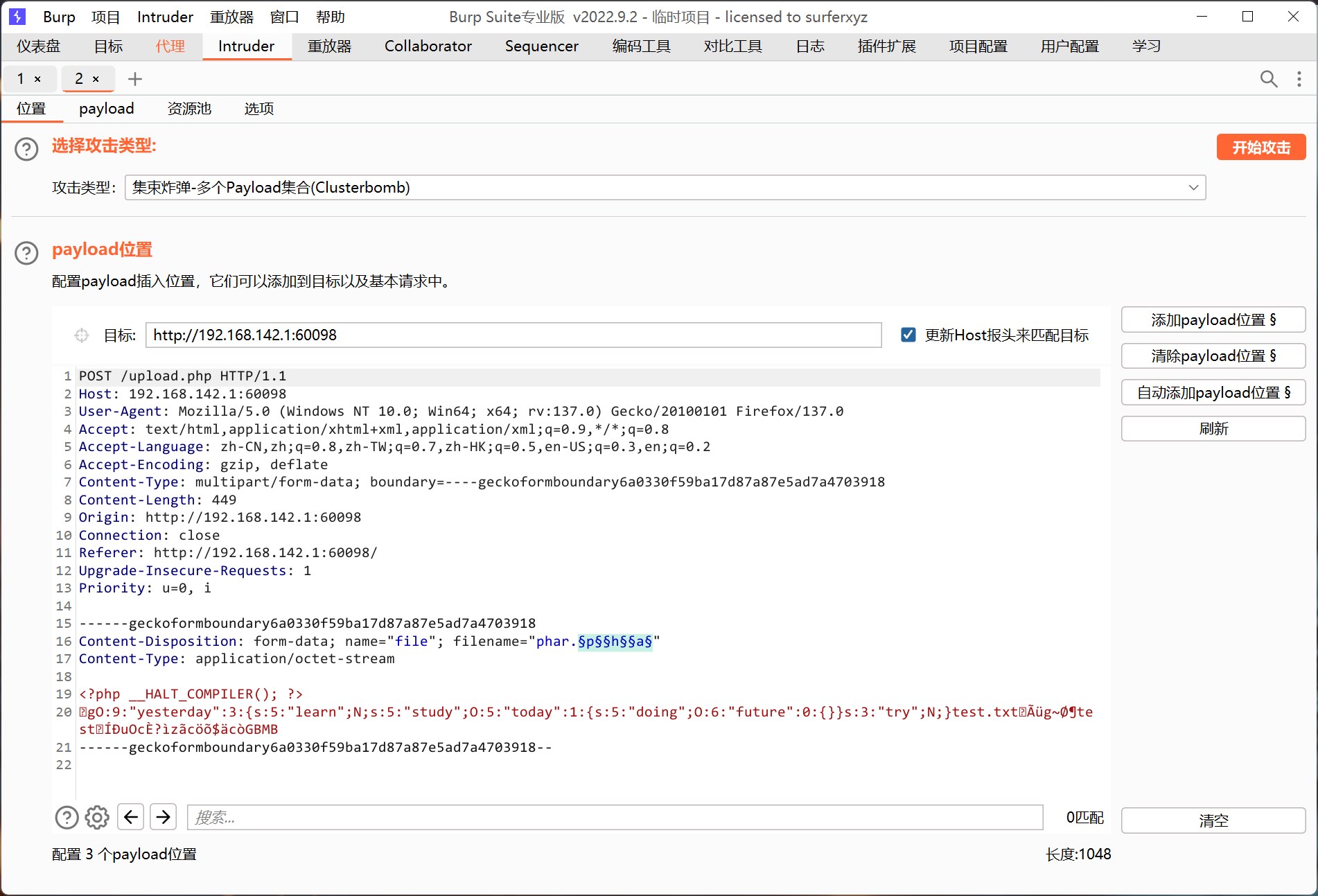Viewport: 1318px width, 896px height.
Task: Click 清除payload位置 § button
Action: (x=1213, y=356)
